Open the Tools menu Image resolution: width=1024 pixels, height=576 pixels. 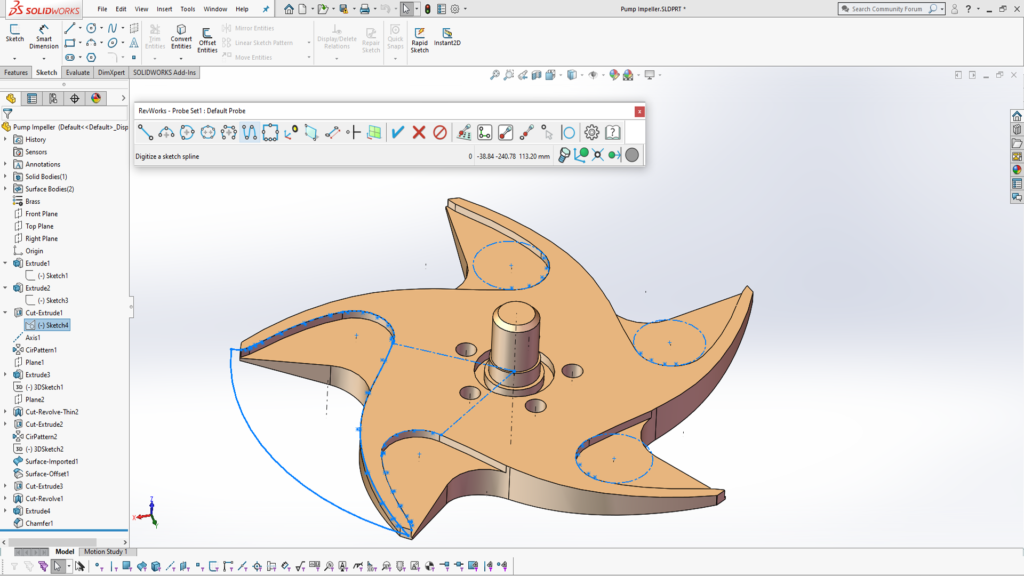(186, 8)
